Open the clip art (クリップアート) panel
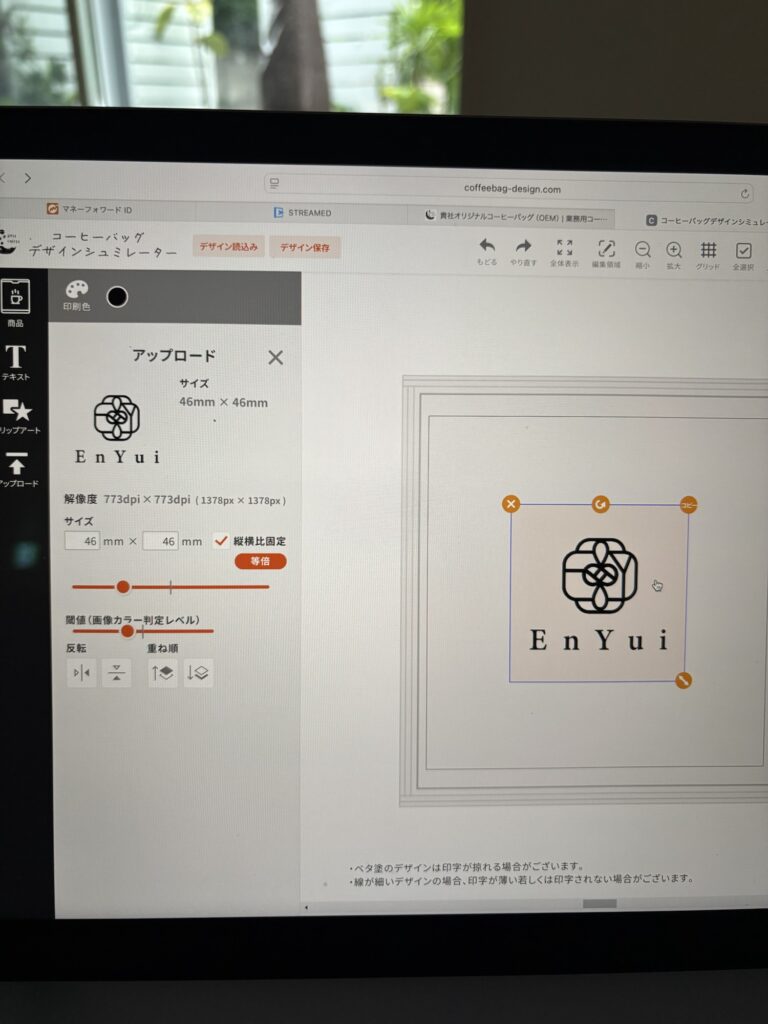Viewport: 768px width, 1024px height. (x=16, y=412)
